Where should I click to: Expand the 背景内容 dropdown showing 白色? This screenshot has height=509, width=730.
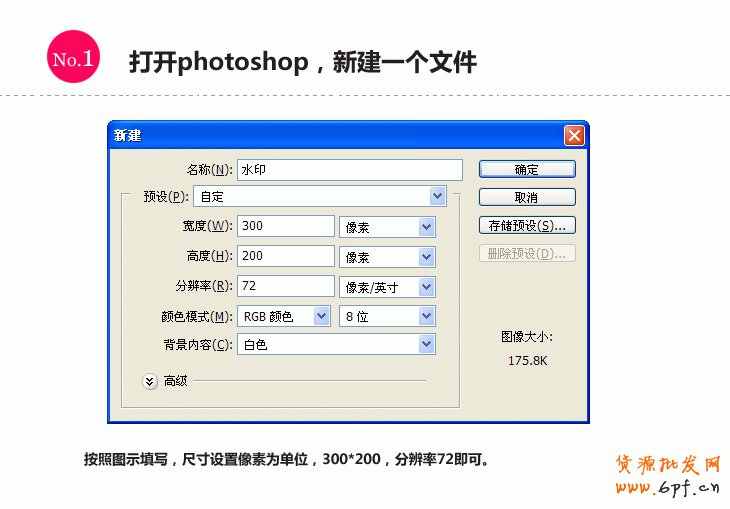tap(336, 345)
